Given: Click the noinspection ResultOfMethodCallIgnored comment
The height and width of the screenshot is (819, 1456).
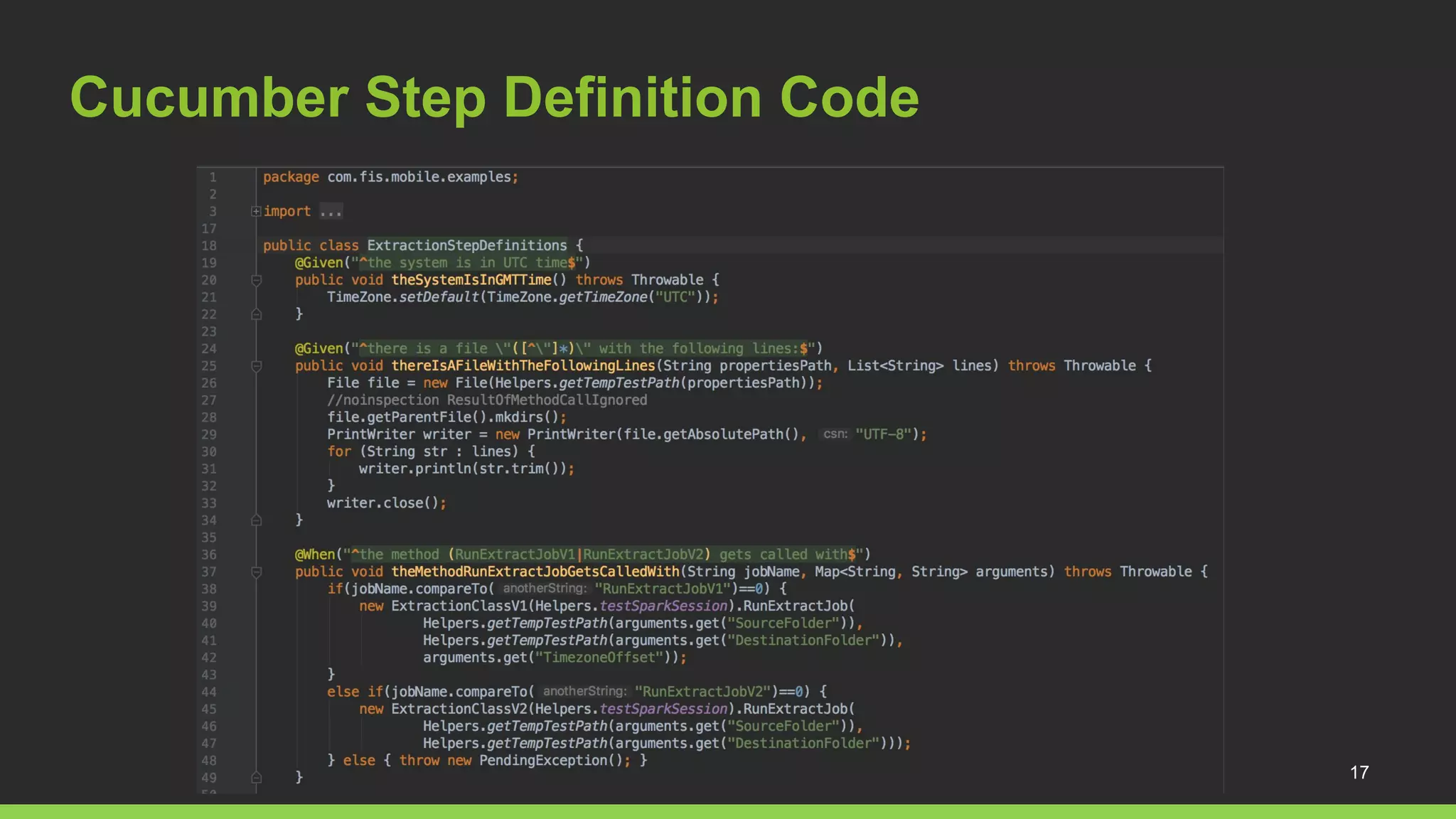Looking at the screenshot, I should click(487, 400).
